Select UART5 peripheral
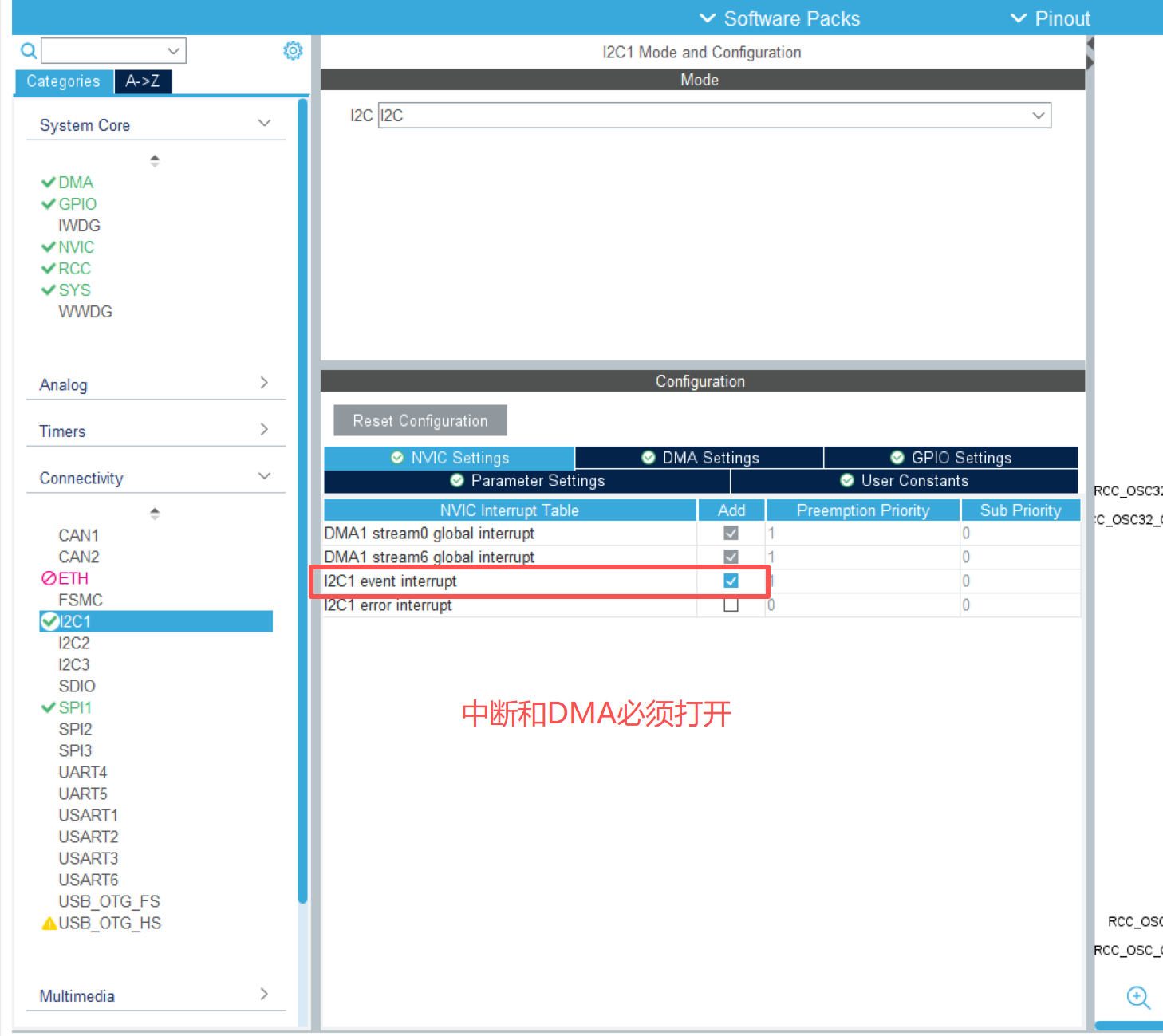The image size is (1163, 1036). pyautogui.click(x=82, y=794)
